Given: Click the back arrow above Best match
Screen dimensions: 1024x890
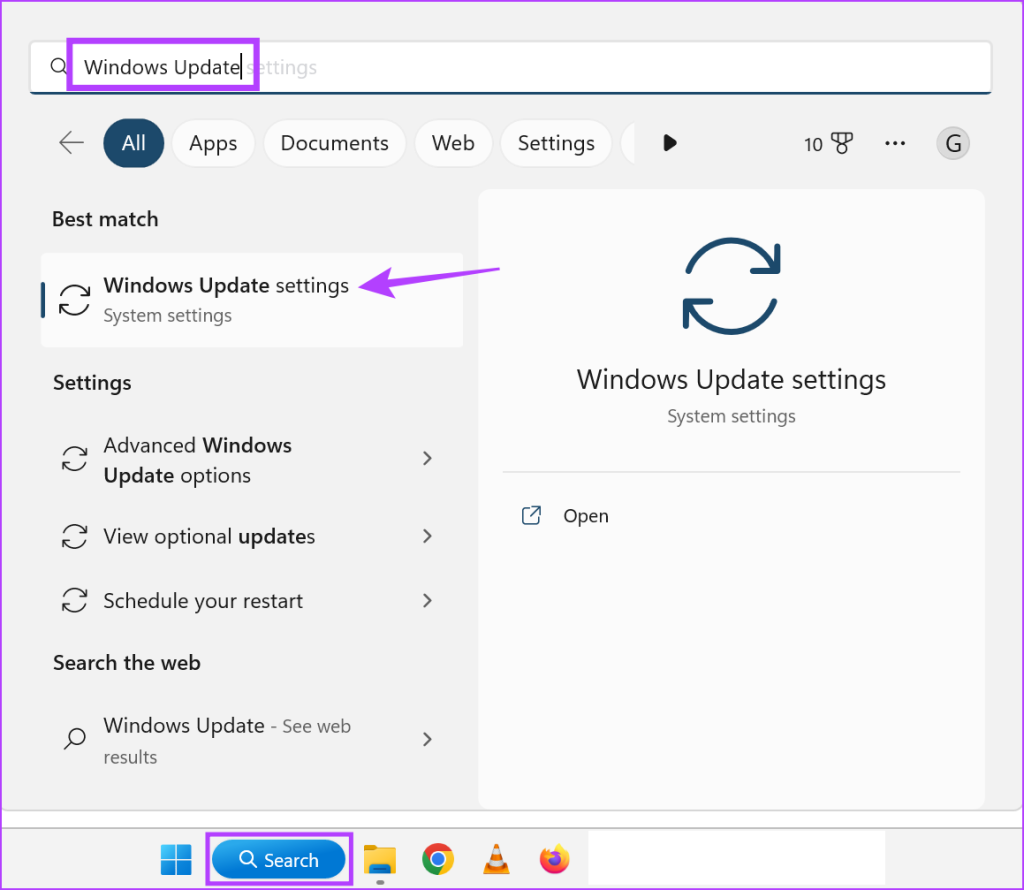Looking at the screenshot, I should tap(70, 143).
